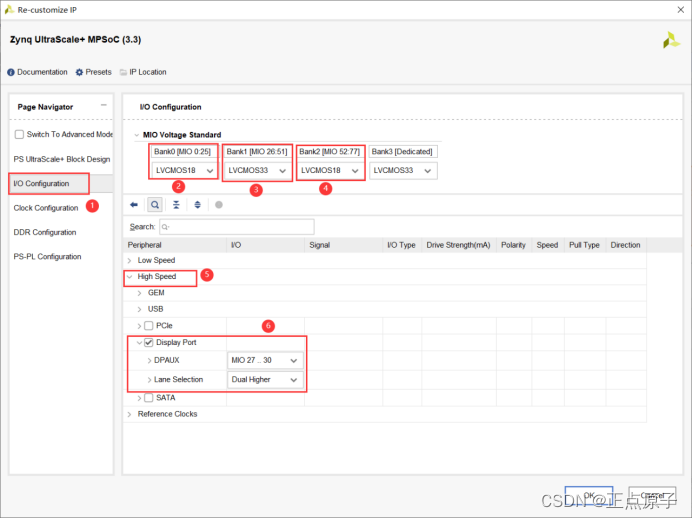The height and width of the screenshot is (519, 693).
Task: Click the gray circle toolbar icon
Action: (219, 205)
